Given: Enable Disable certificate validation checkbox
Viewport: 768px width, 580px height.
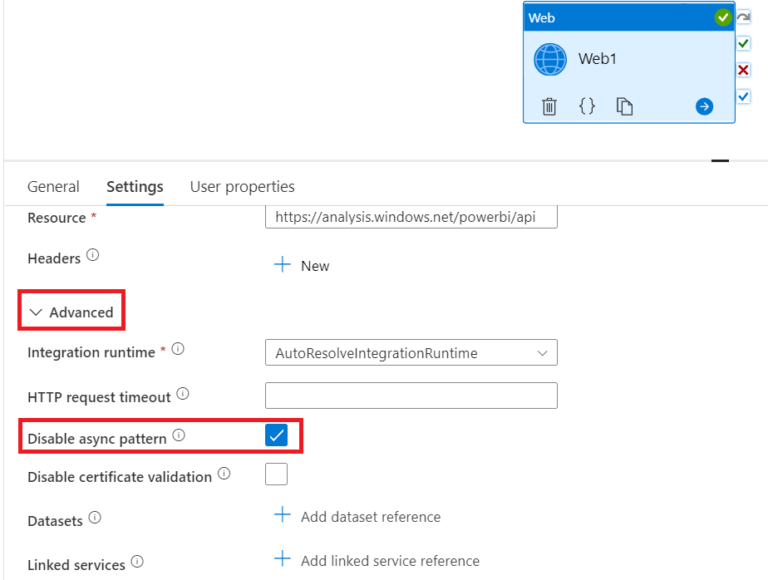Looking at the screenshot, I should (276, 474).
